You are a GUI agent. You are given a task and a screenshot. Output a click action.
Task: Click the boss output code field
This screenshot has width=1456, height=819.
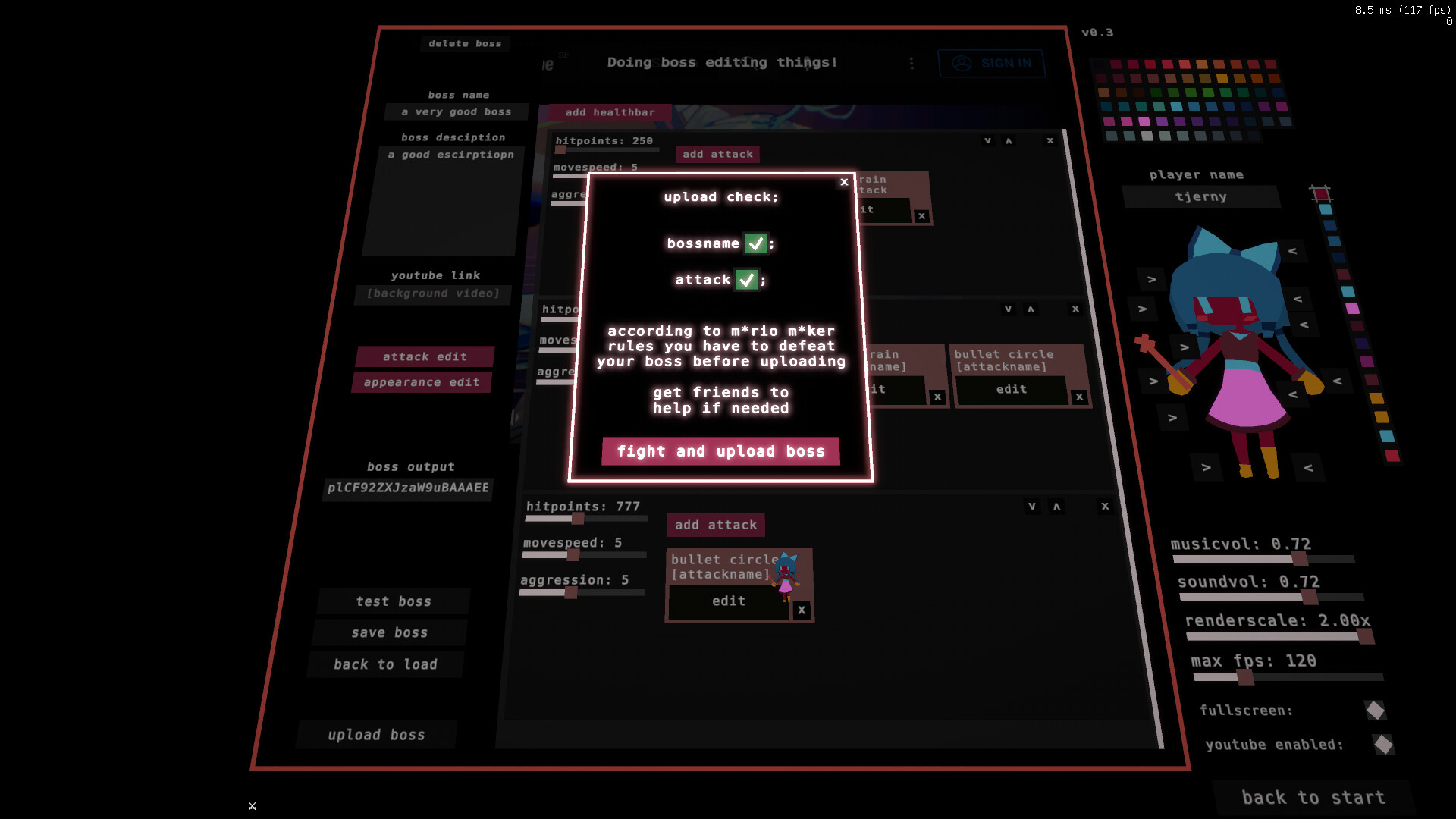[x=407, y=488]
